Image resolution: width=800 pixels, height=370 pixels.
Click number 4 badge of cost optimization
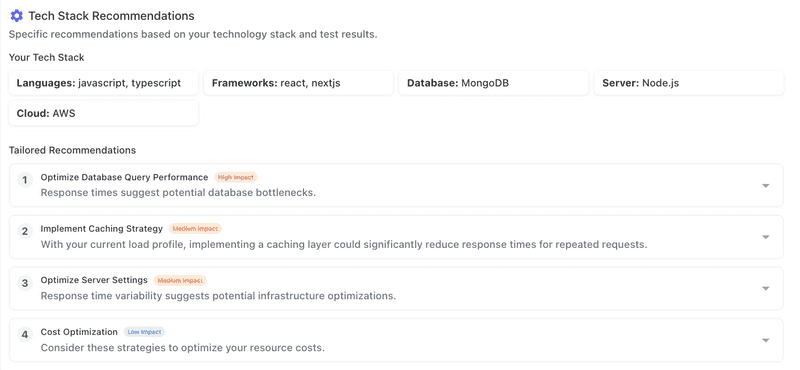pyautogui.click(x=25, y=335)
